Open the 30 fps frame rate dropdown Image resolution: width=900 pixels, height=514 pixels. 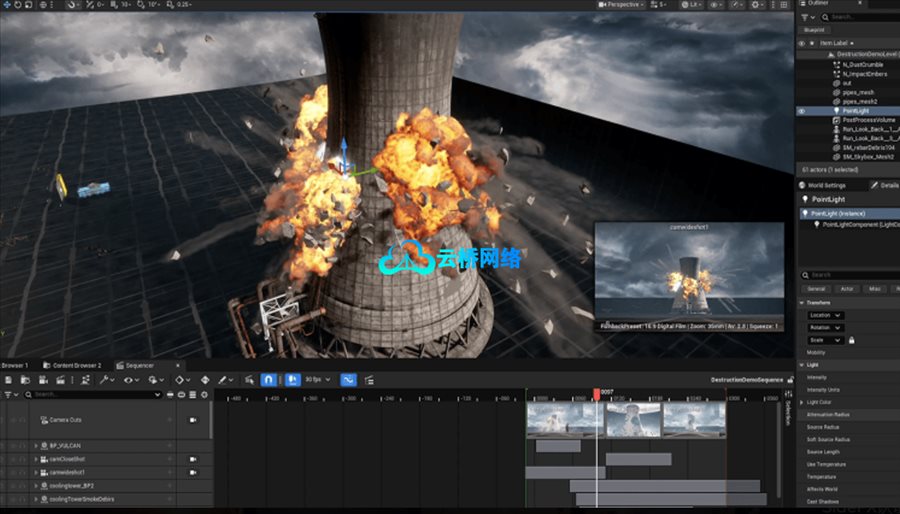coord(316,380)
